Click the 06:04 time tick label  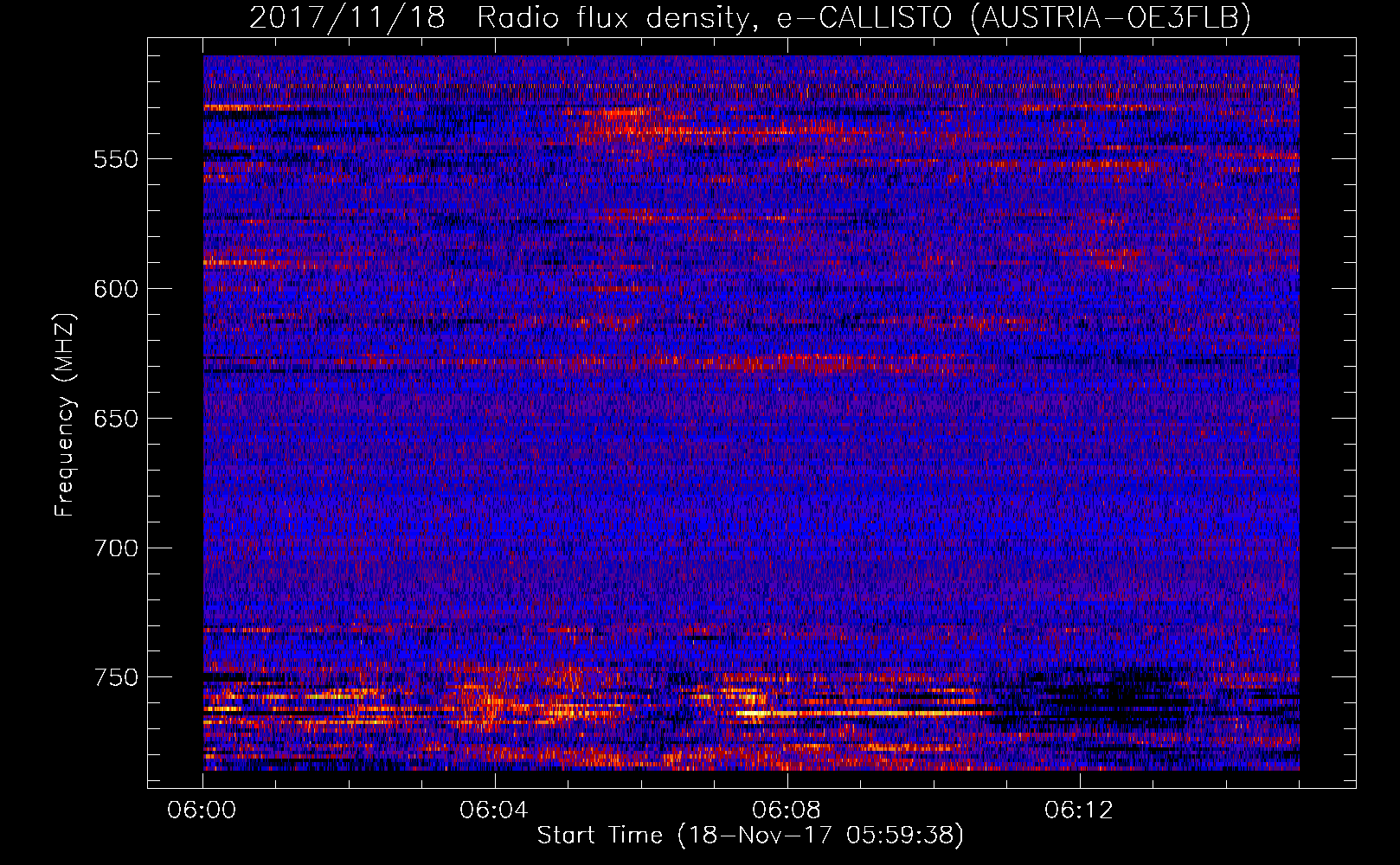pyautogui.click(x=494, y=810)
